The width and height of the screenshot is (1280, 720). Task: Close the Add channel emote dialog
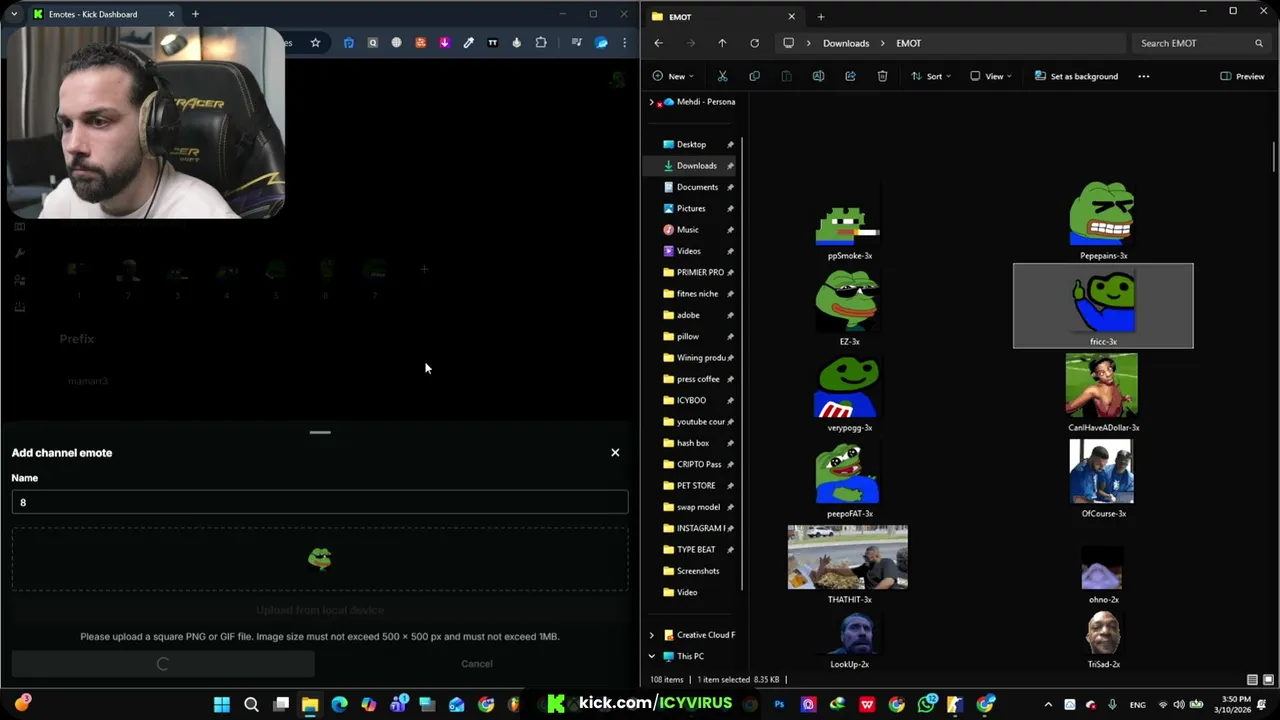[615, 453]
